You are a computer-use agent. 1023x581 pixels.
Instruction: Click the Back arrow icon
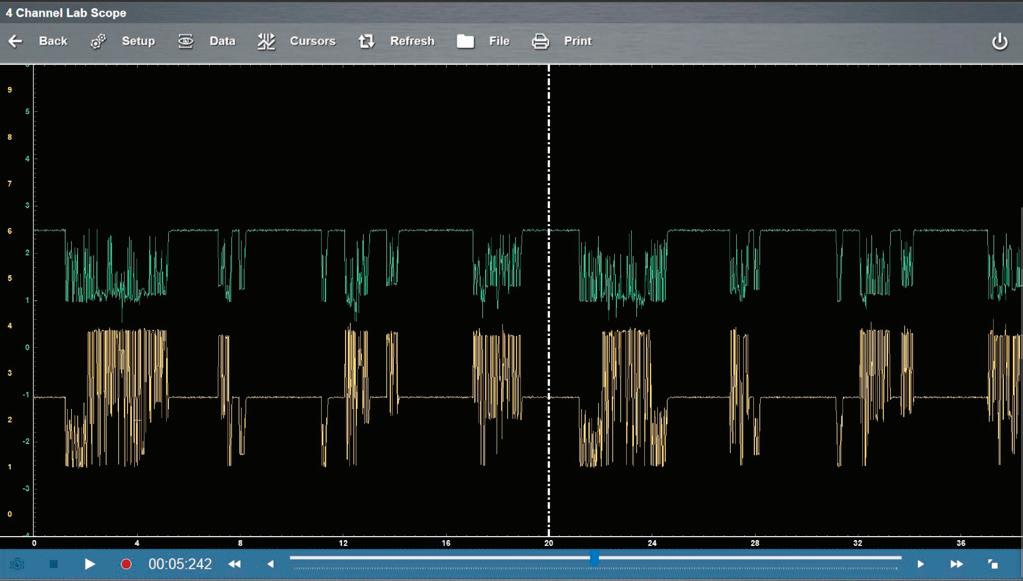tap(15, 41)
